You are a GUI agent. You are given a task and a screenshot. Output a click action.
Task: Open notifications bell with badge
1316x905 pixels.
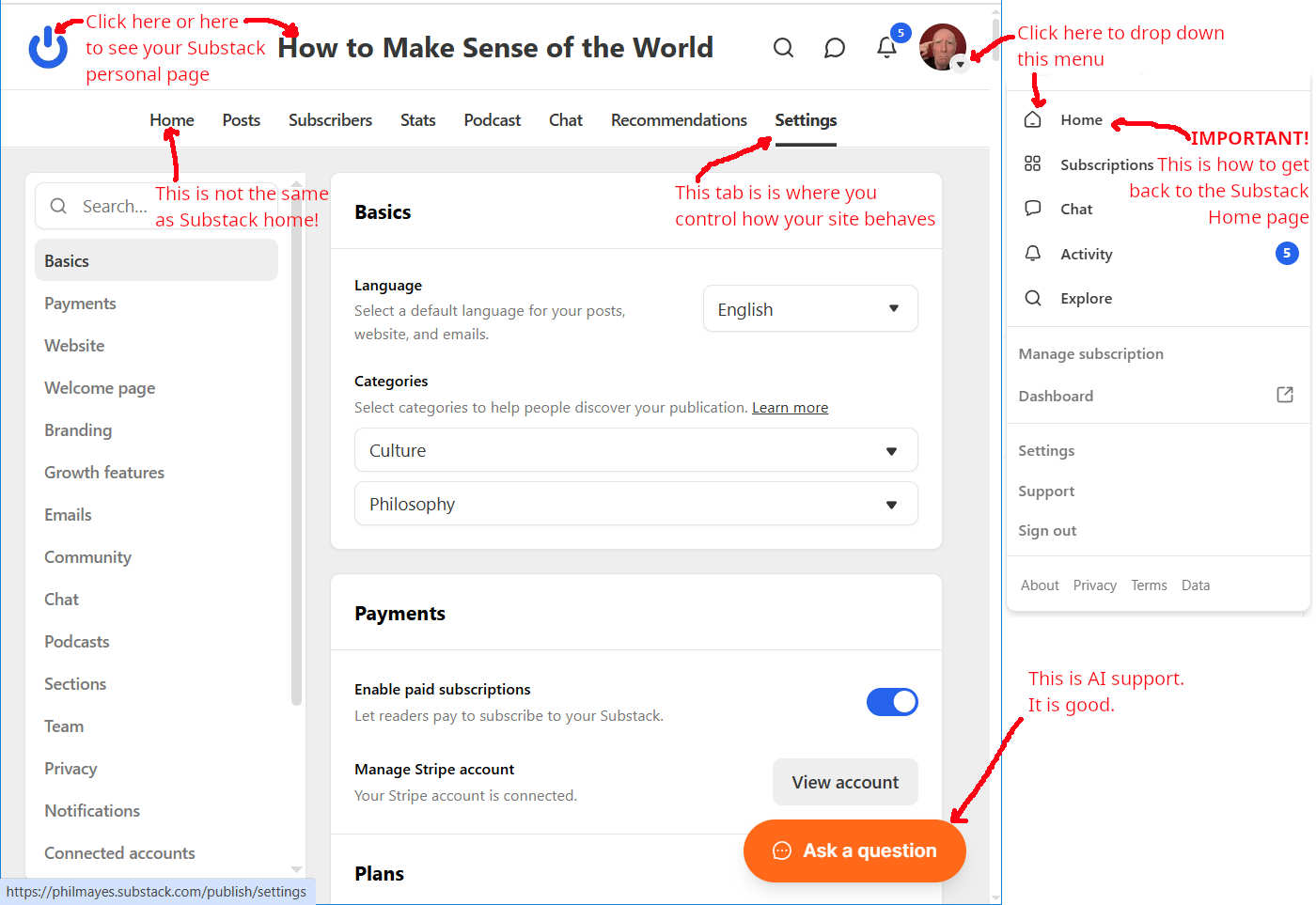886,47
